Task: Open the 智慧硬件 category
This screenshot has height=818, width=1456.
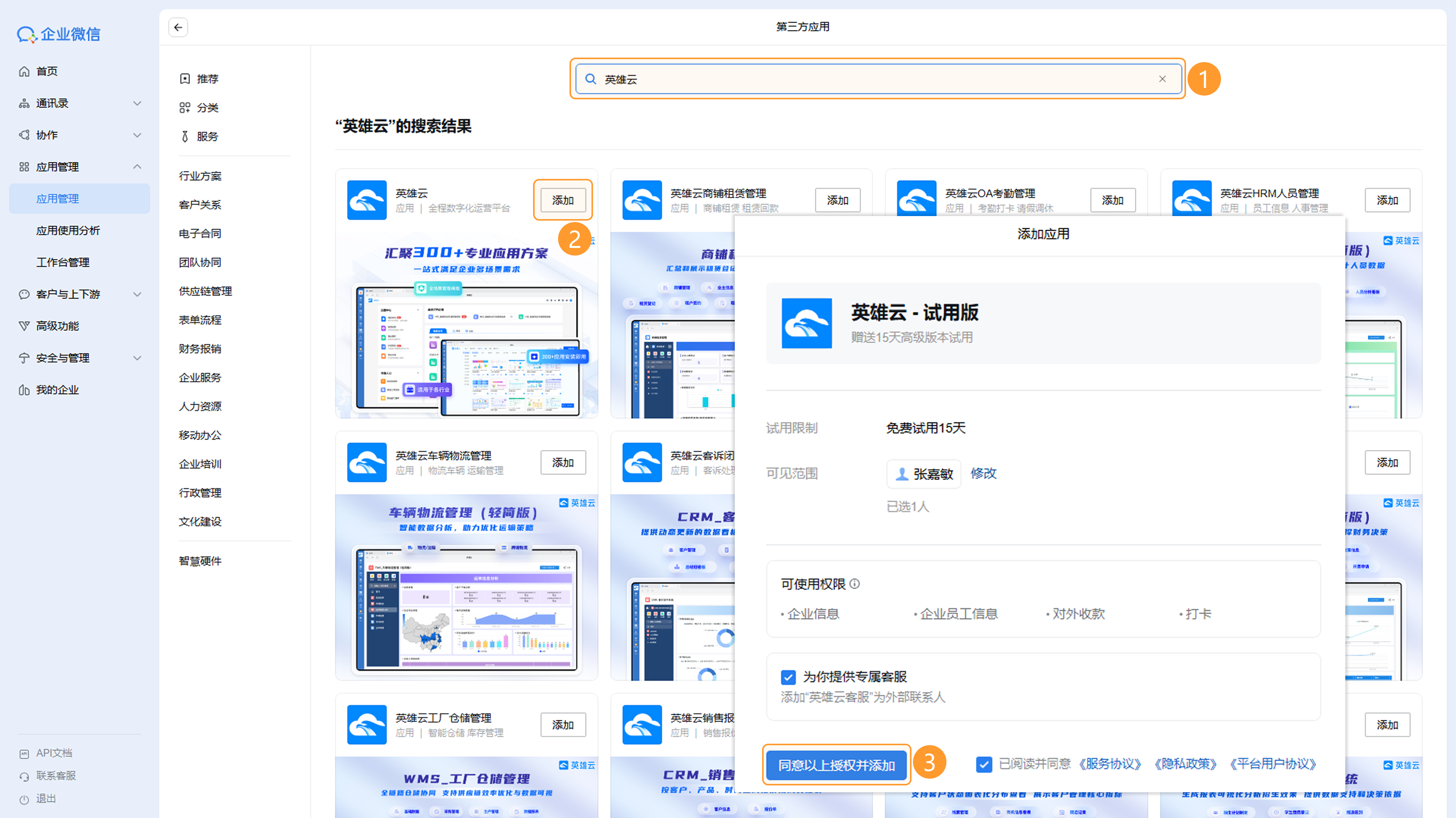Action: coord(200,561)
